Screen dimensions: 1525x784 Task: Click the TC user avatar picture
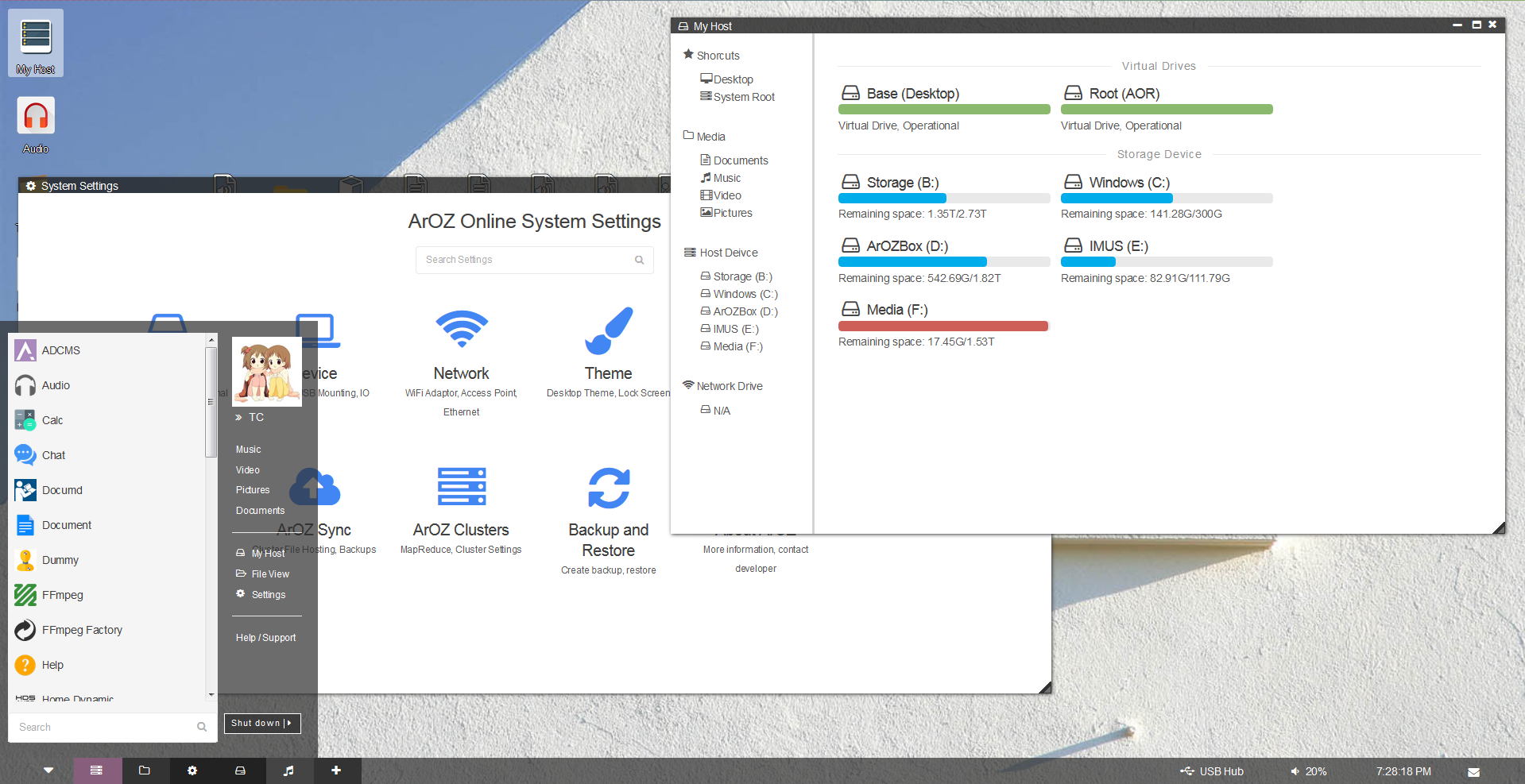267,372
